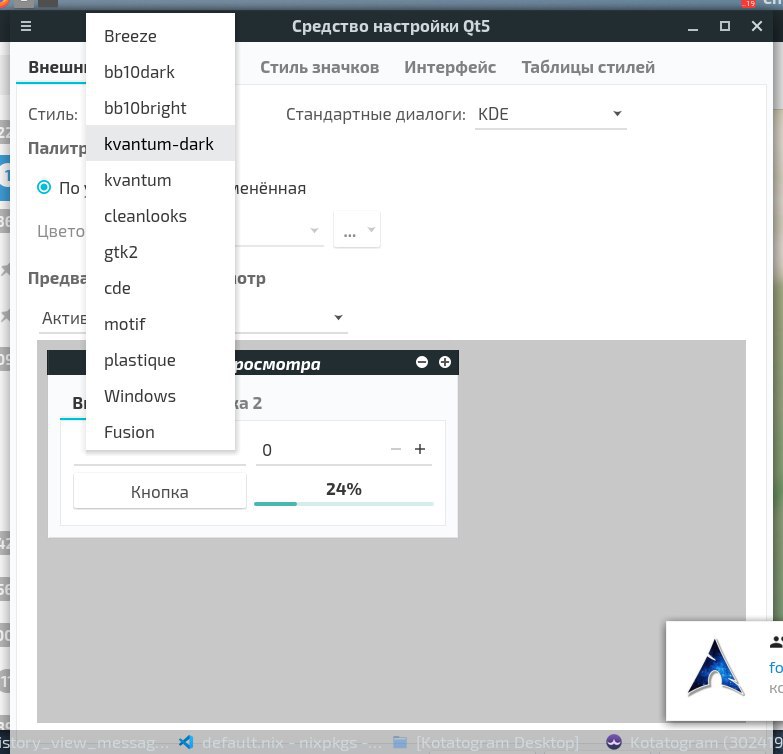Click the spinbox field showing 0
The width and height of the screenshot is (783, 754).
coord(344,449)
